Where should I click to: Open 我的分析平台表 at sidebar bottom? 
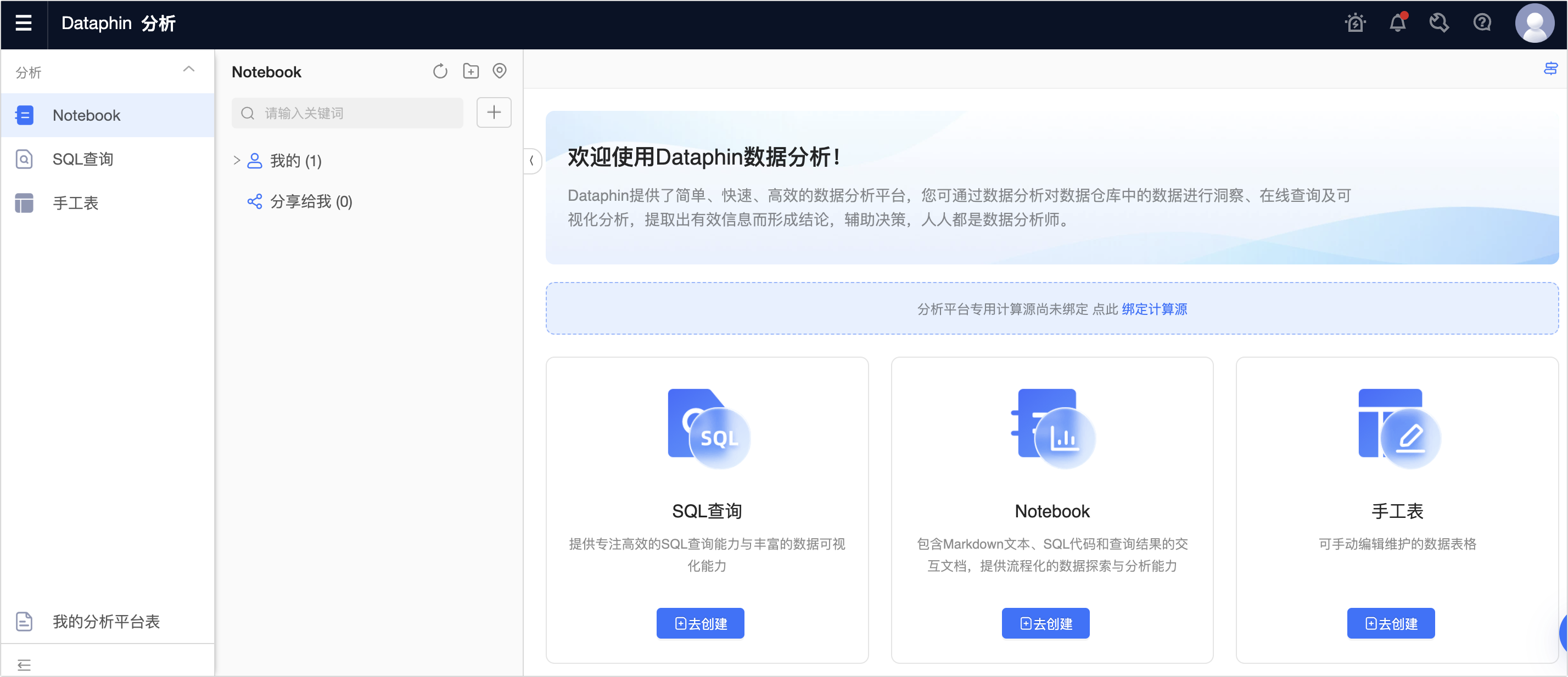(x=106, y=621)
